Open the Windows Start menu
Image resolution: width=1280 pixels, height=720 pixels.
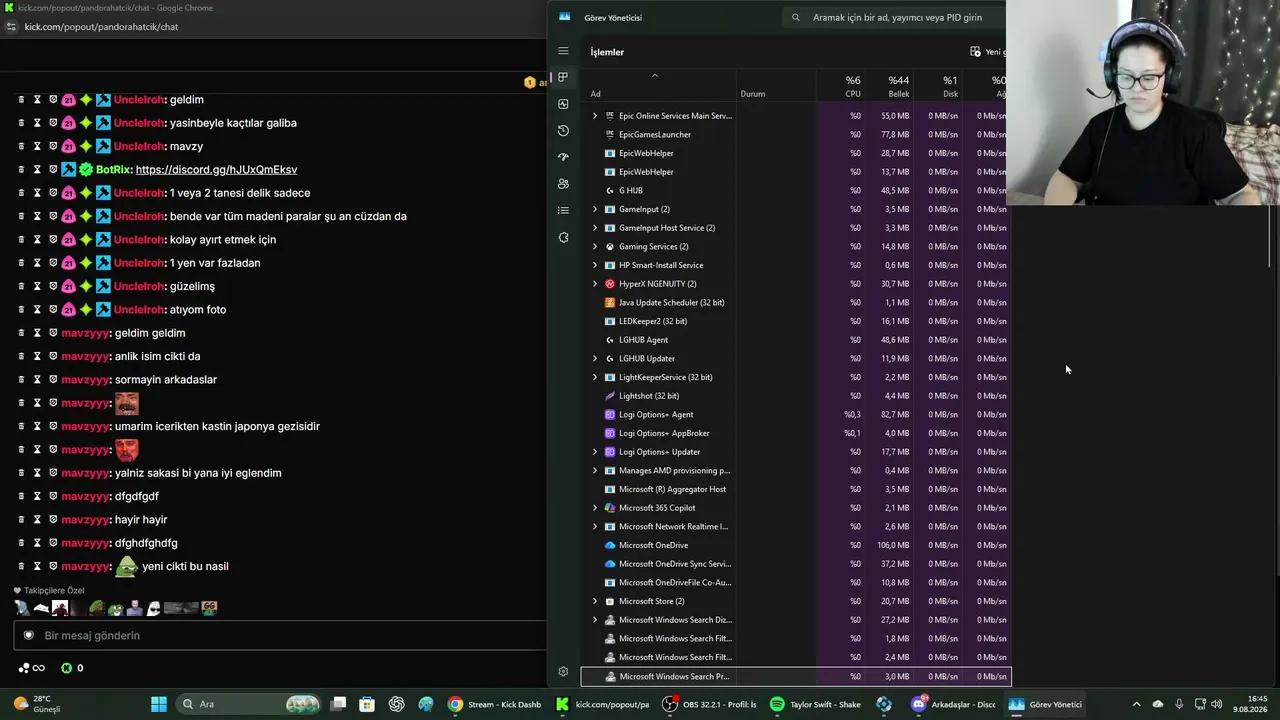coord(159,704)
